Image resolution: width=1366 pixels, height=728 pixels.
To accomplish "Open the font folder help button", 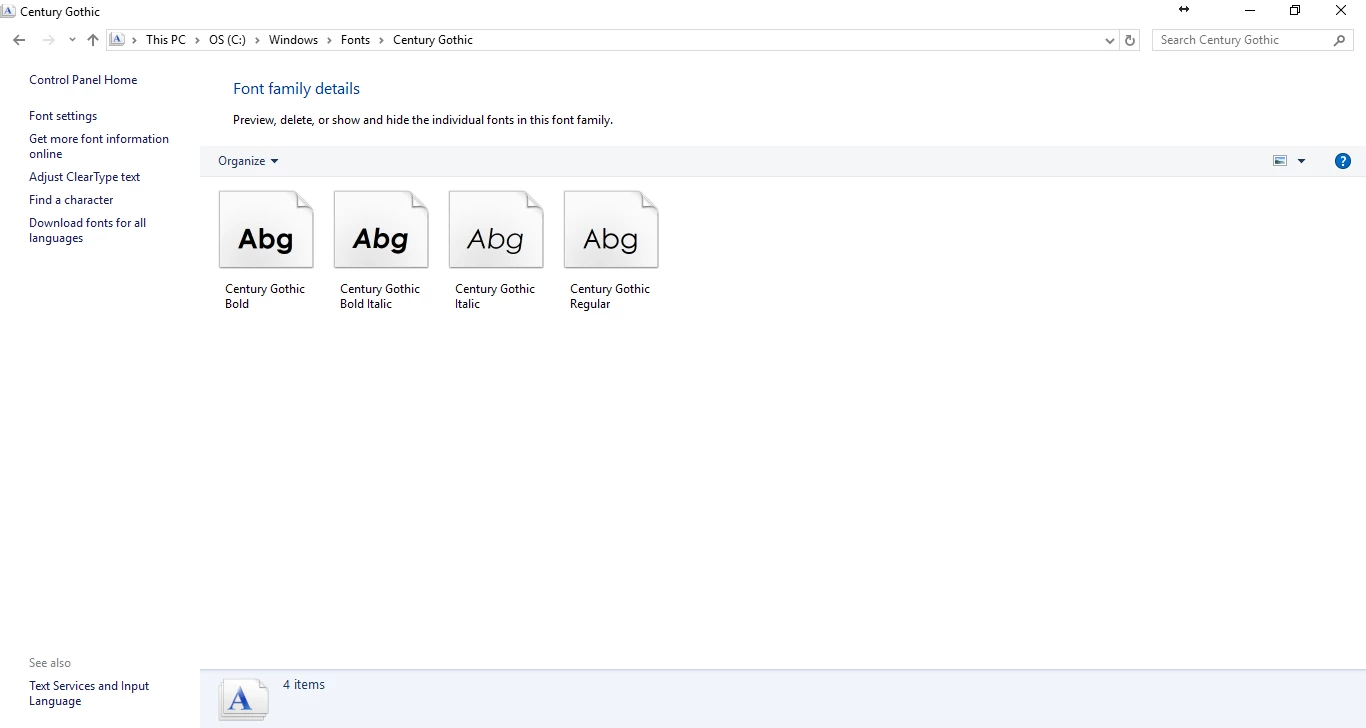I will pyautogui.click(x=1343, y=161).
